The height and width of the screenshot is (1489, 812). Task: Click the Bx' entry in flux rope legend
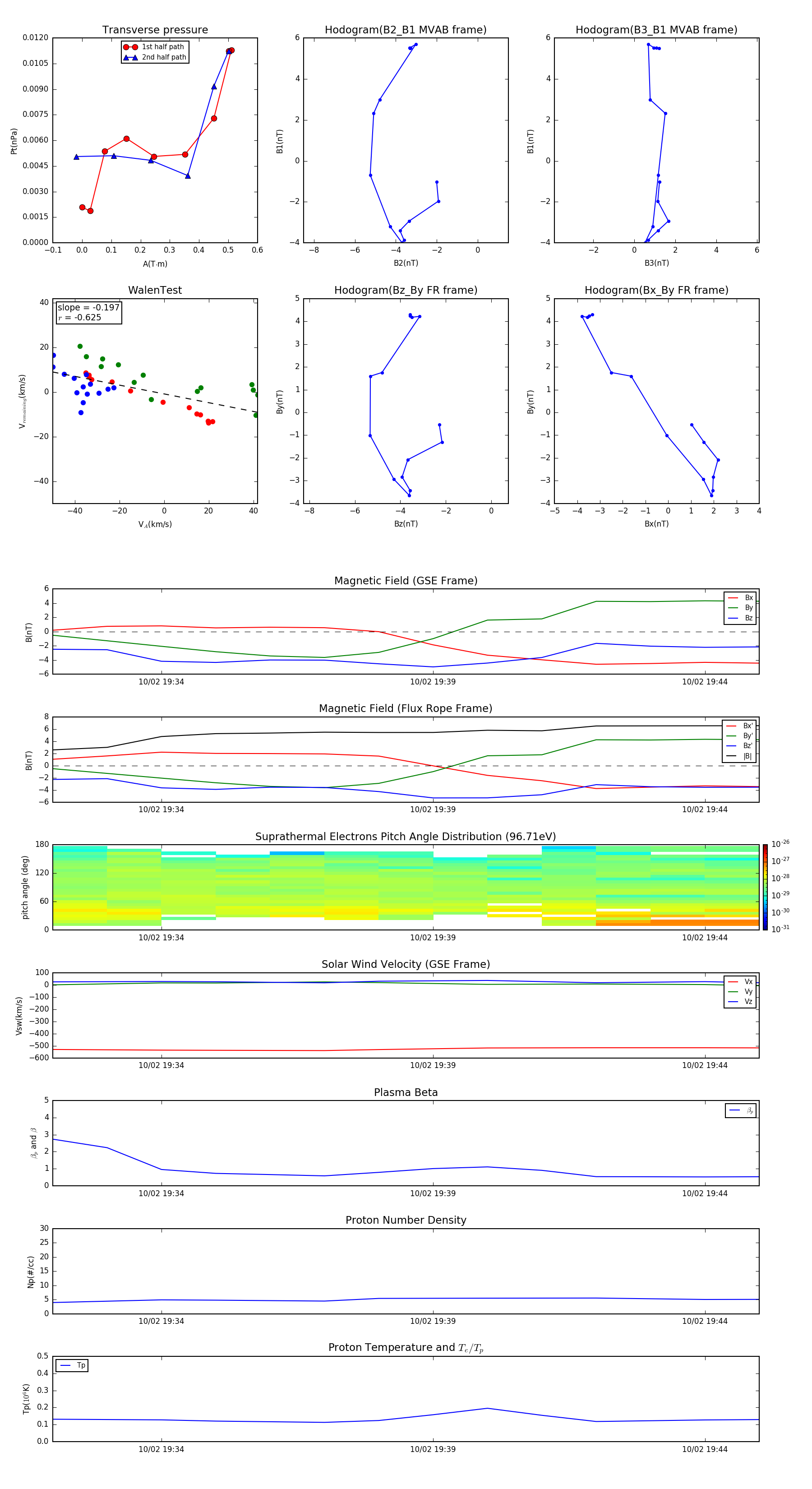tap(739, 726)
